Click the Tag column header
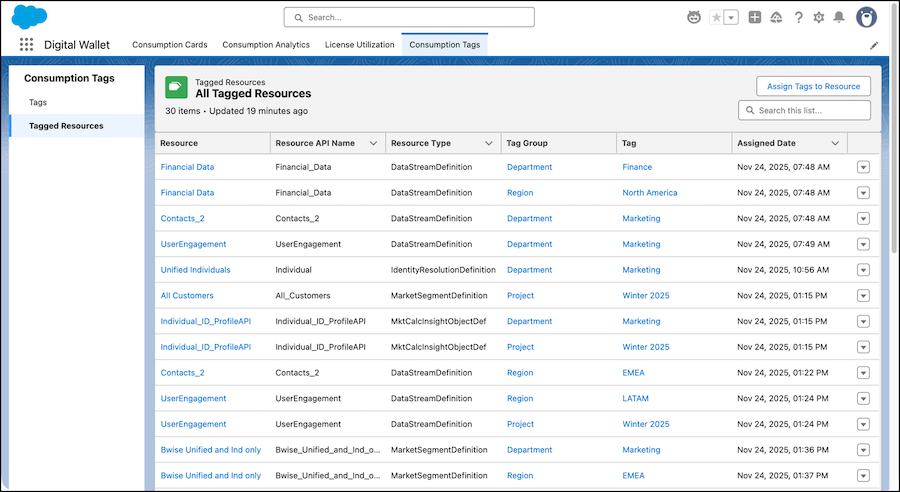Viewport: 900px width, 492px height. [x=674, y=143]
